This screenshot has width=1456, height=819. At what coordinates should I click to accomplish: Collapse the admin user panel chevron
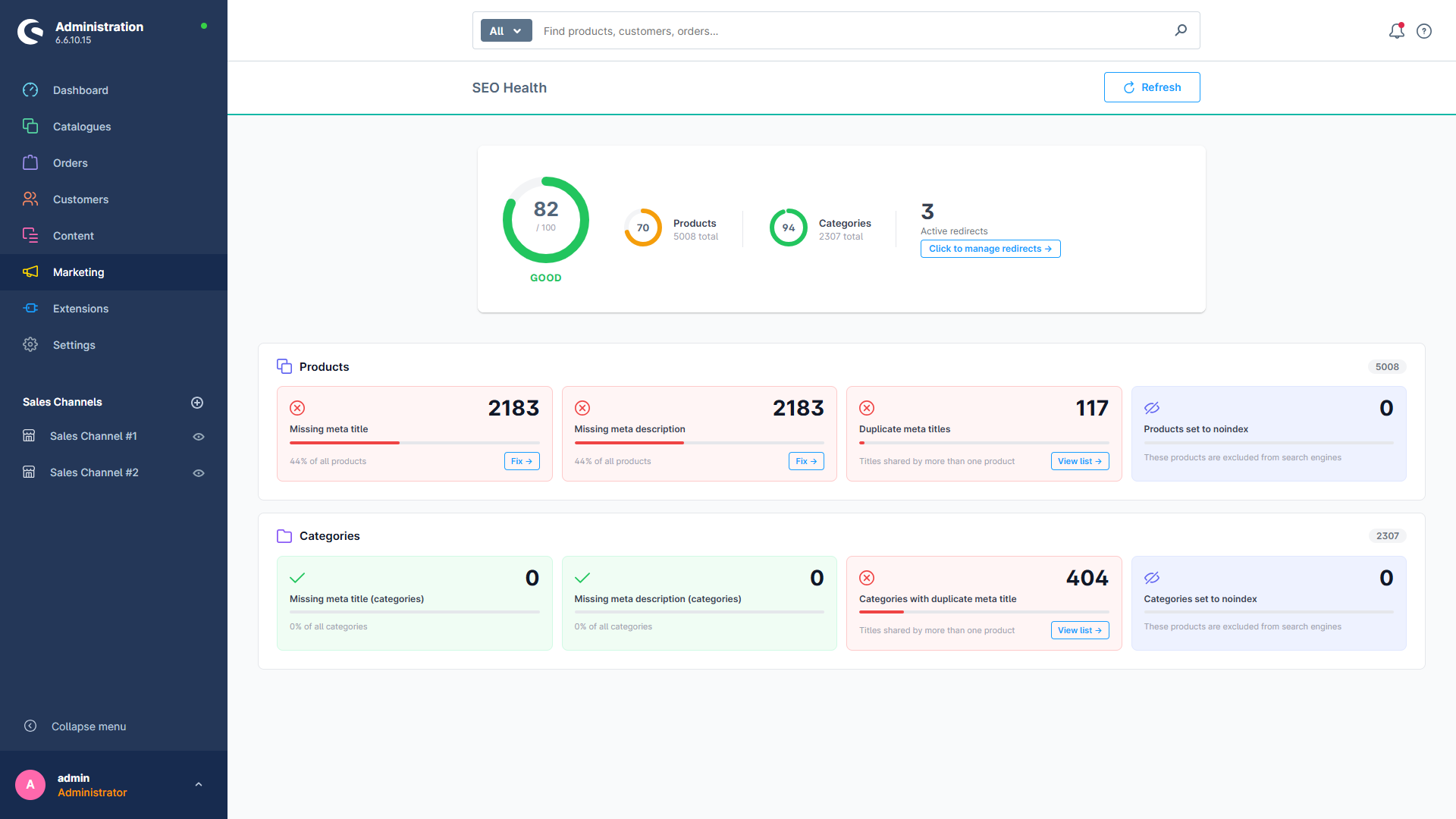tap(199, 784)
